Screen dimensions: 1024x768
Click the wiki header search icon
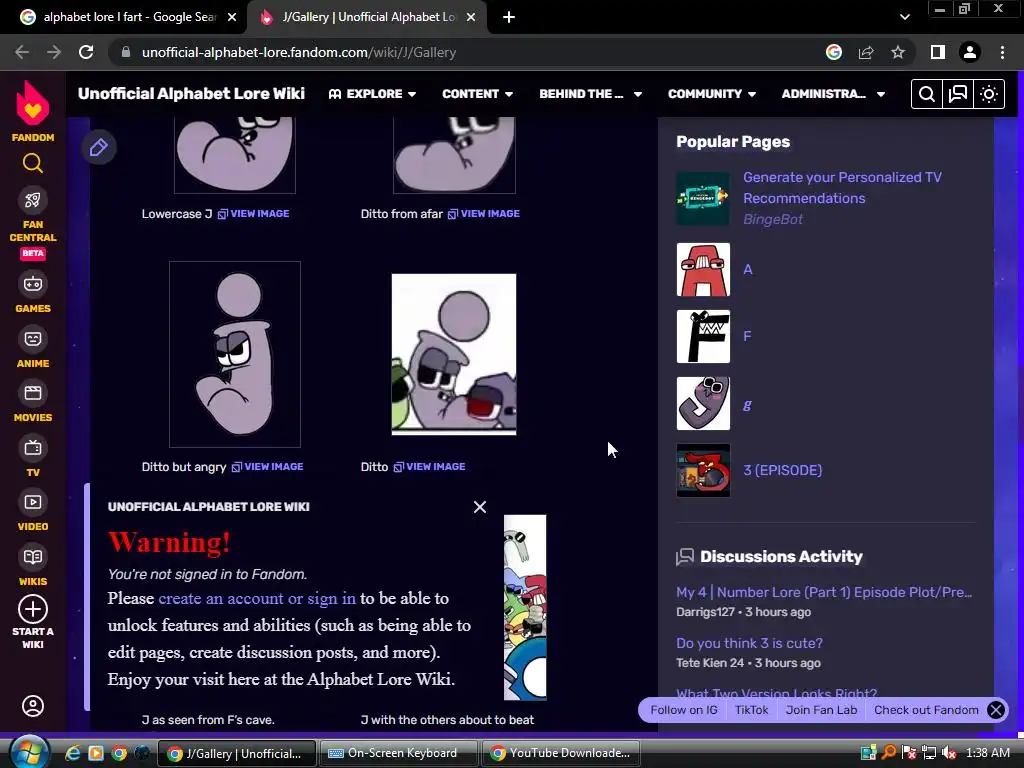[927, 94]
